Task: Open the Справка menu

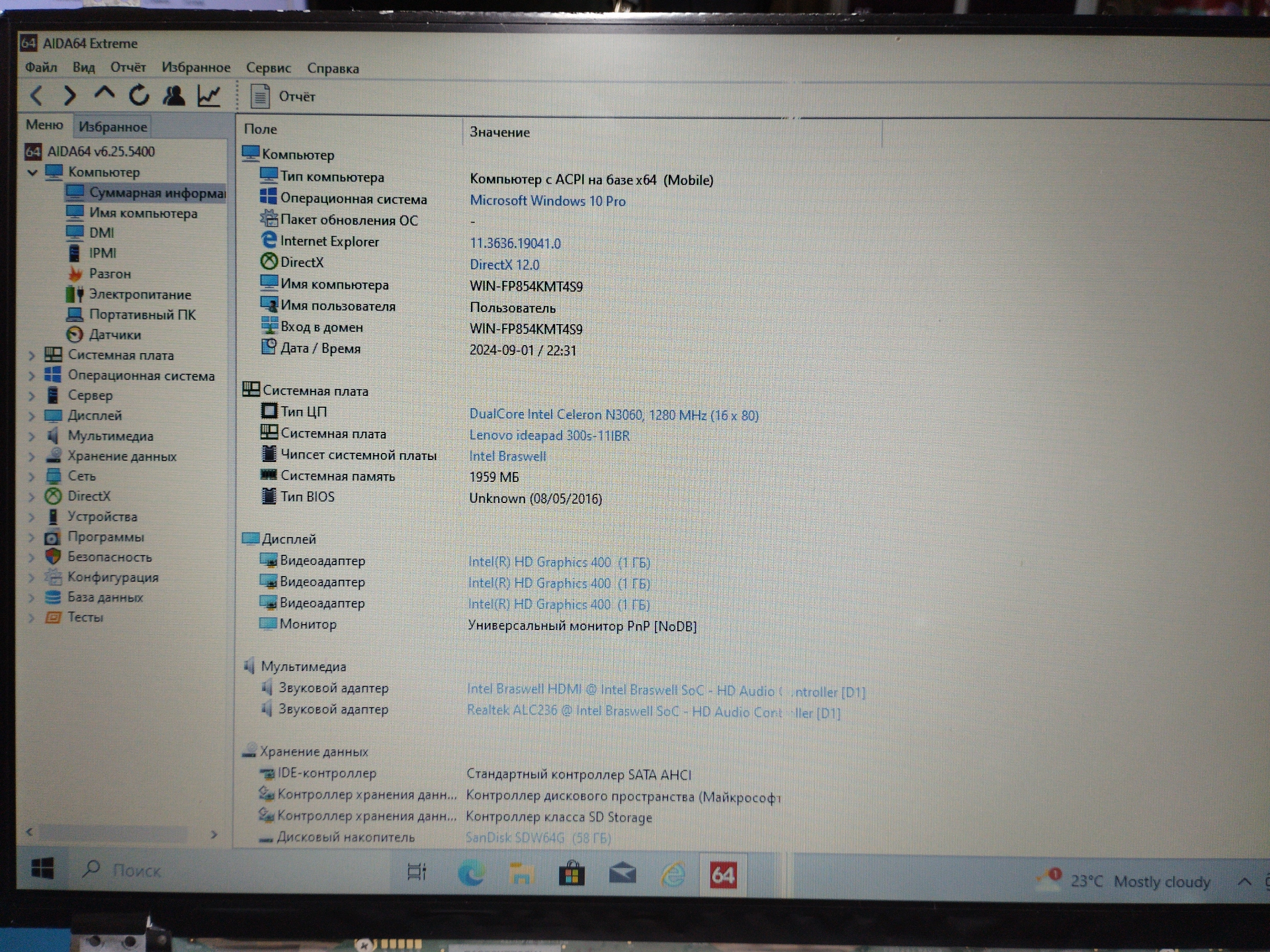Action: coord(333,68)
